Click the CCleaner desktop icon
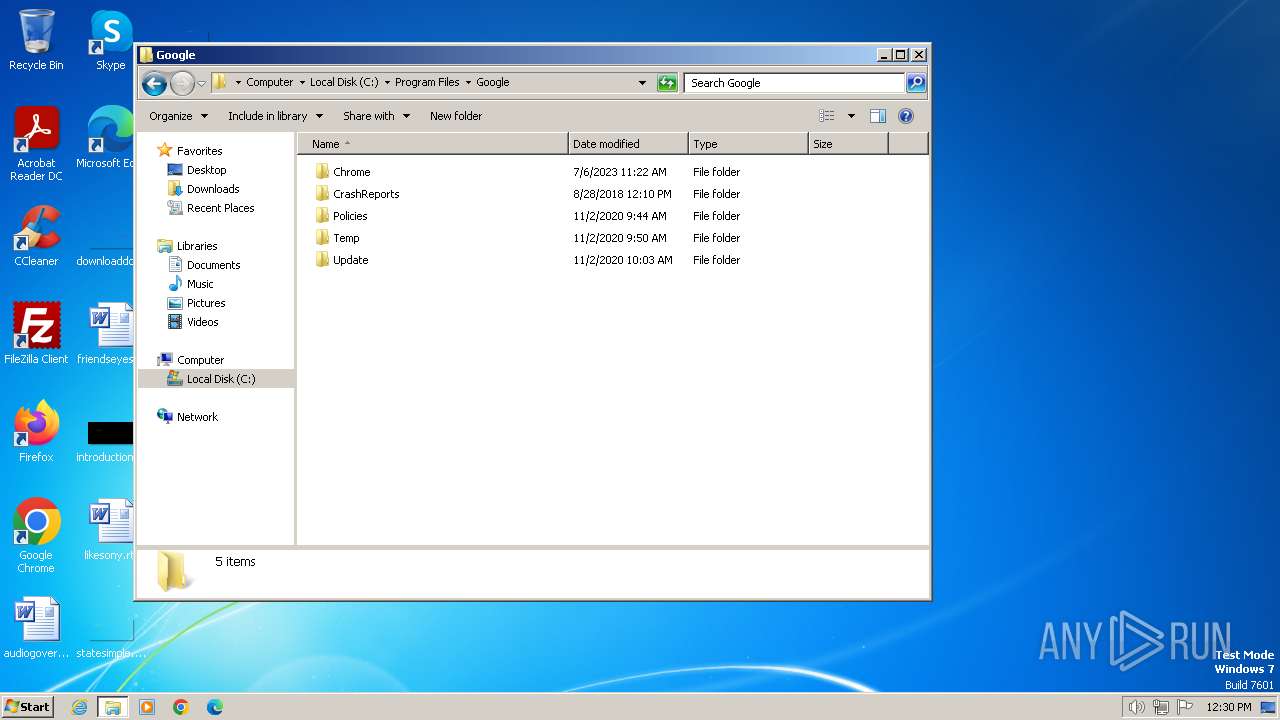 pos(36,236)
